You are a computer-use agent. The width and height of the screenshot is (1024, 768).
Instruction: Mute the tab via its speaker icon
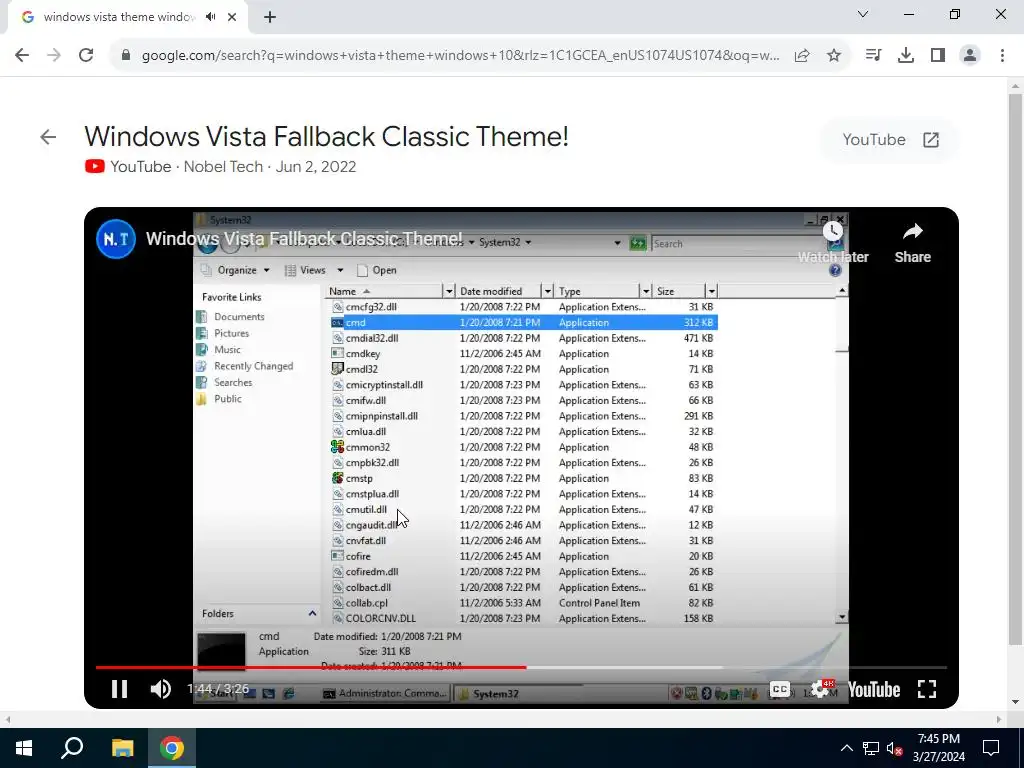(x=210, y=17)
